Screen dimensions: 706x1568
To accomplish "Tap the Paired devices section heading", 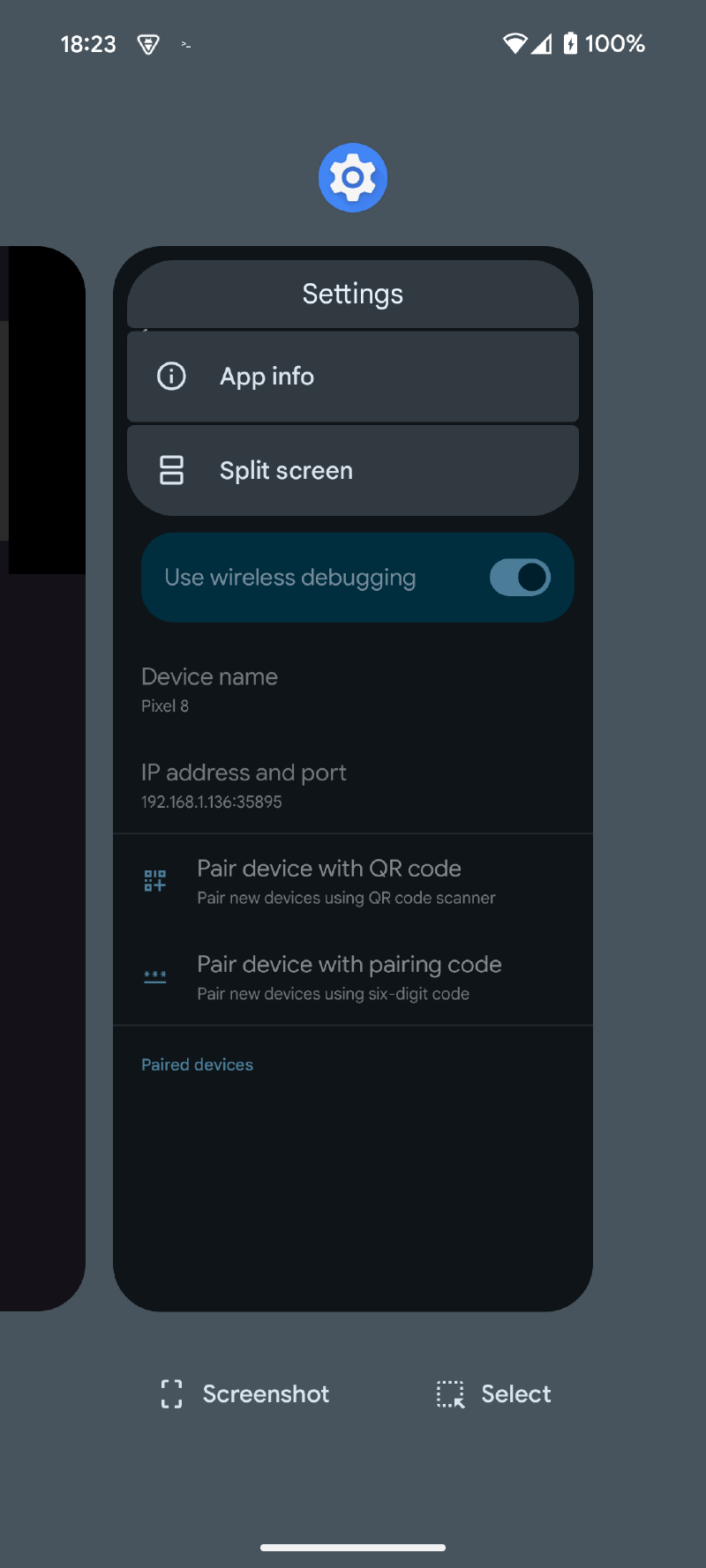I will 198,1064.
